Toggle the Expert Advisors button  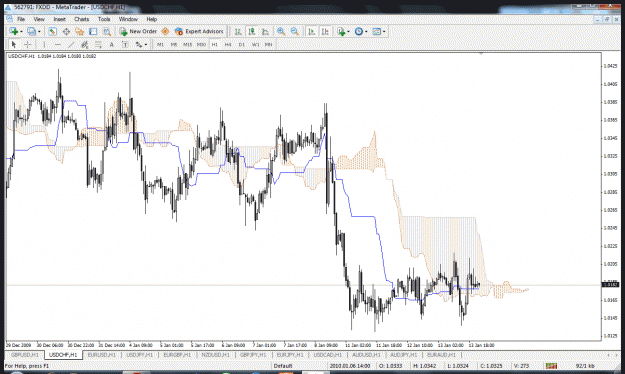[199, 31]
